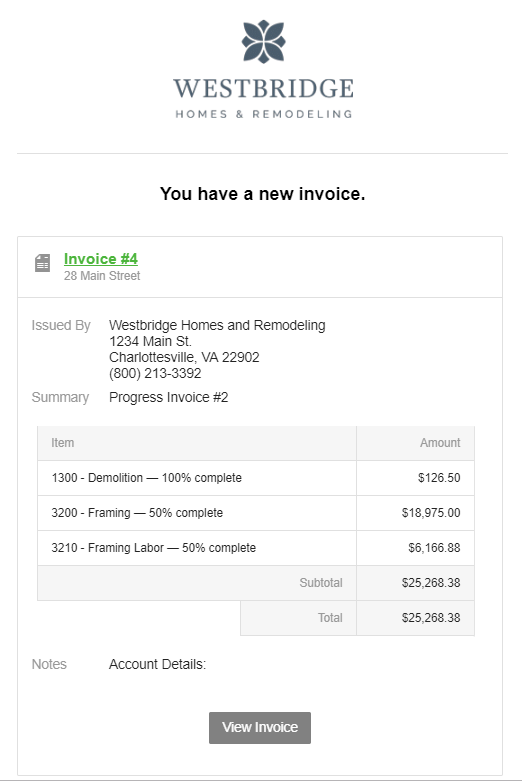Click the WESTBRIDGE company name text
This screenshot has width=522, height=781.
[x=263, y=88]
